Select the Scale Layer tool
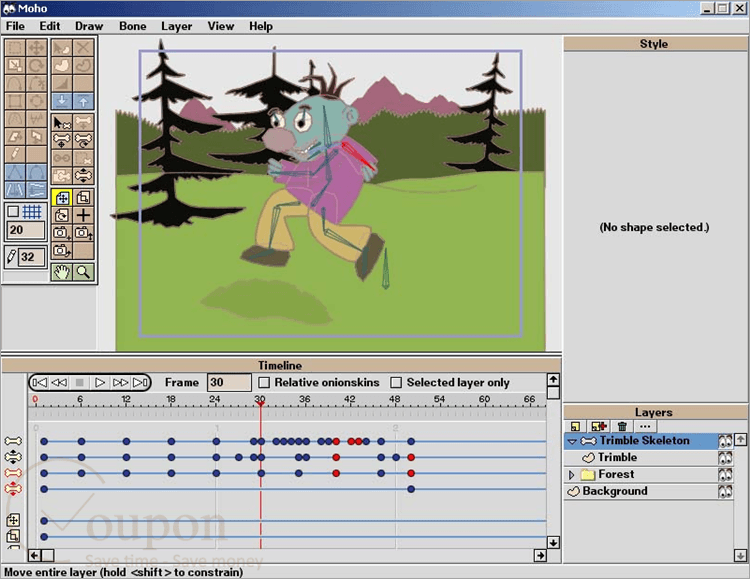 pyautogui.click(x=83, y=198)
